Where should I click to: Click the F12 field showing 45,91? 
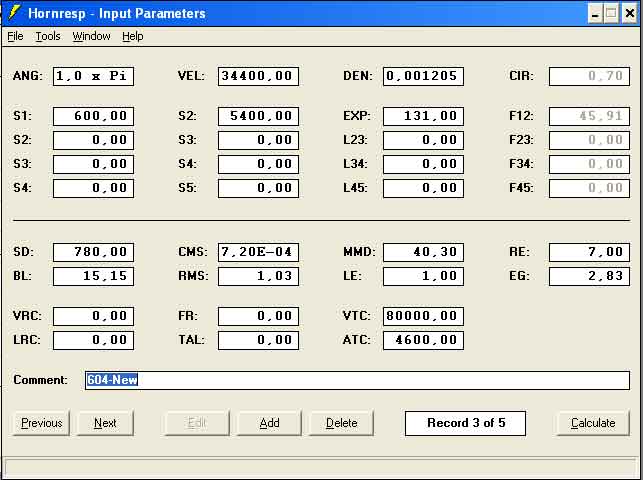[589, 116]
